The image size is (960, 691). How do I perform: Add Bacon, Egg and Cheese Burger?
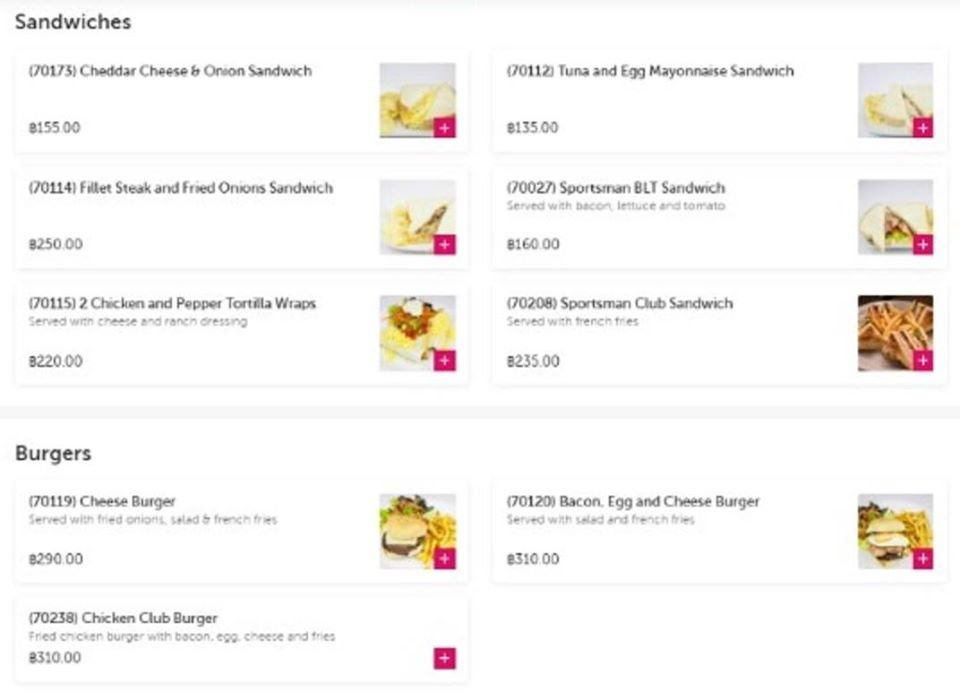(x=923, y=558)
